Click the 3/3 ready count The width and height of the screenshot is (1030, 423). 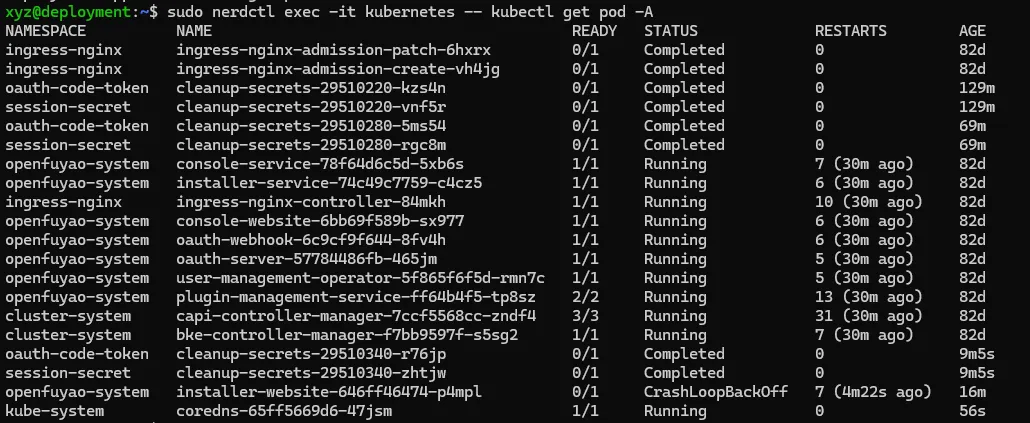pos(585,316)
